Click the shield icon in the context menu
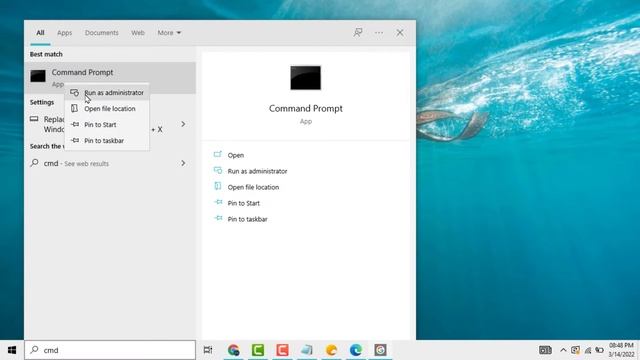 74,93
